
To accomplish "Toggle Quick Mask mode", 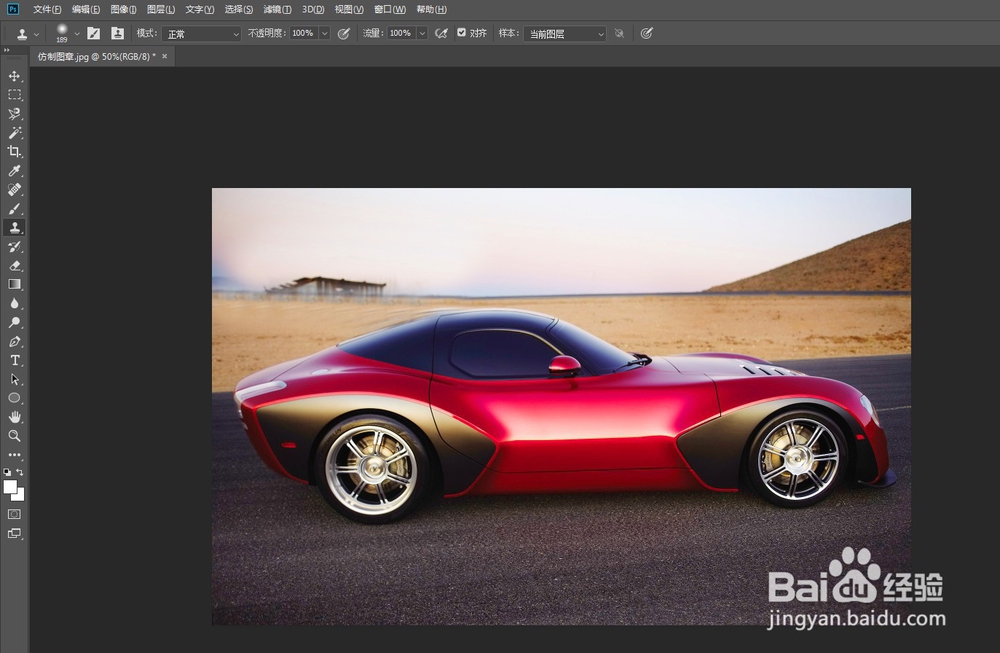I will coord(15,514).
